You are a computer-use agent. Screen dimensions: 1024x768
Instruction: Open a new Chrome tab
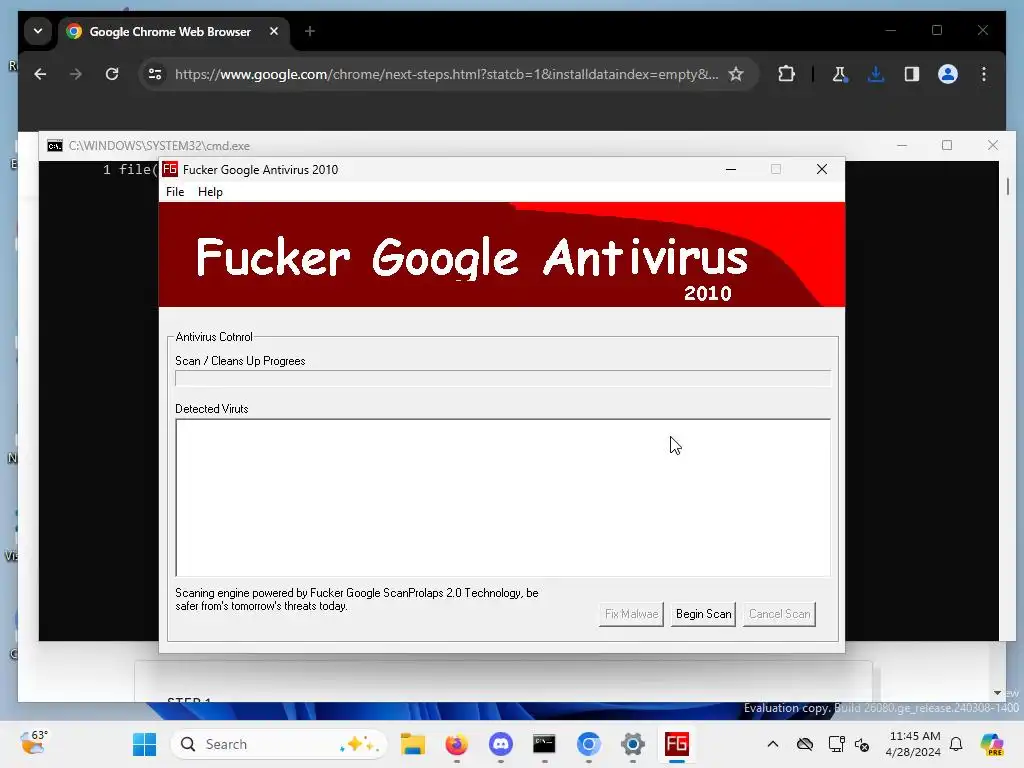point(310,31)
